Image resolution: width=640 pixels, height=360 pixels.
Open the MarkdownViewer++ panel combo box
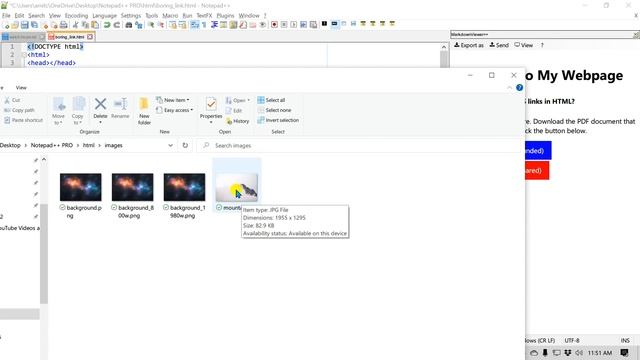[544, 35]
